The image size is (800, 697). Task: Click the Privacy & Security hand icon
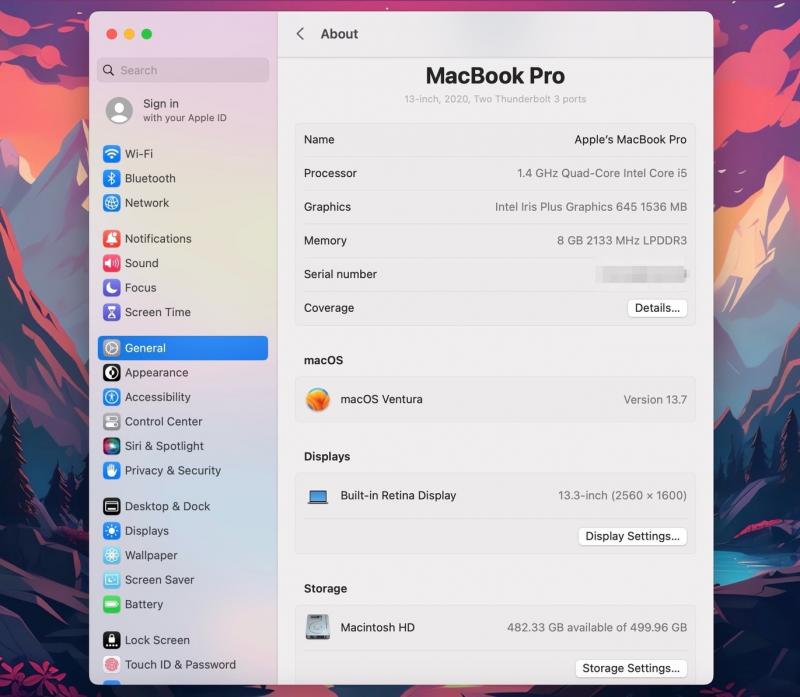coord(112,470)
